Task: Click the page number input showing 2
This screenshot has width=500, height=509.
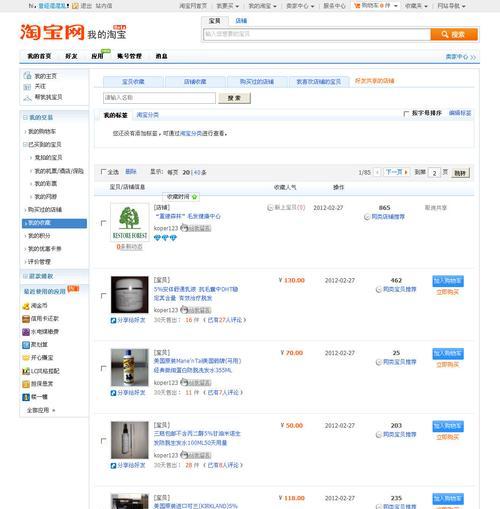Action: point(434,173)
